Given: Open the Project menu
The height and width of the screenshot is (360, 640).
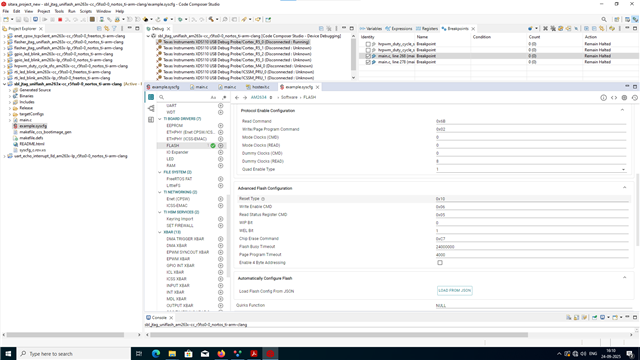Looking at the screenshot, I should pyautogui.click(x=44, y=11).
